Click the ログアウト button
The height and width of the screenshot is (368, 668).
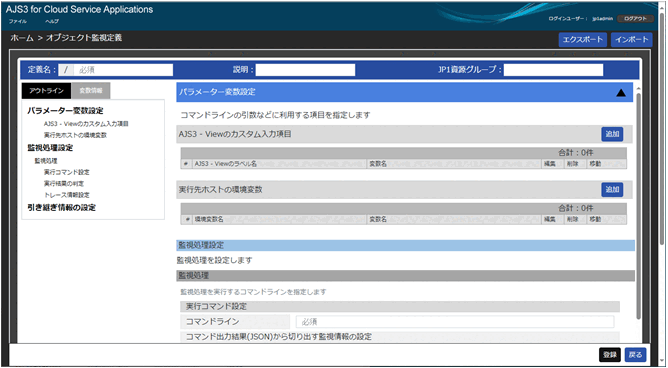(x=635, y=19)
